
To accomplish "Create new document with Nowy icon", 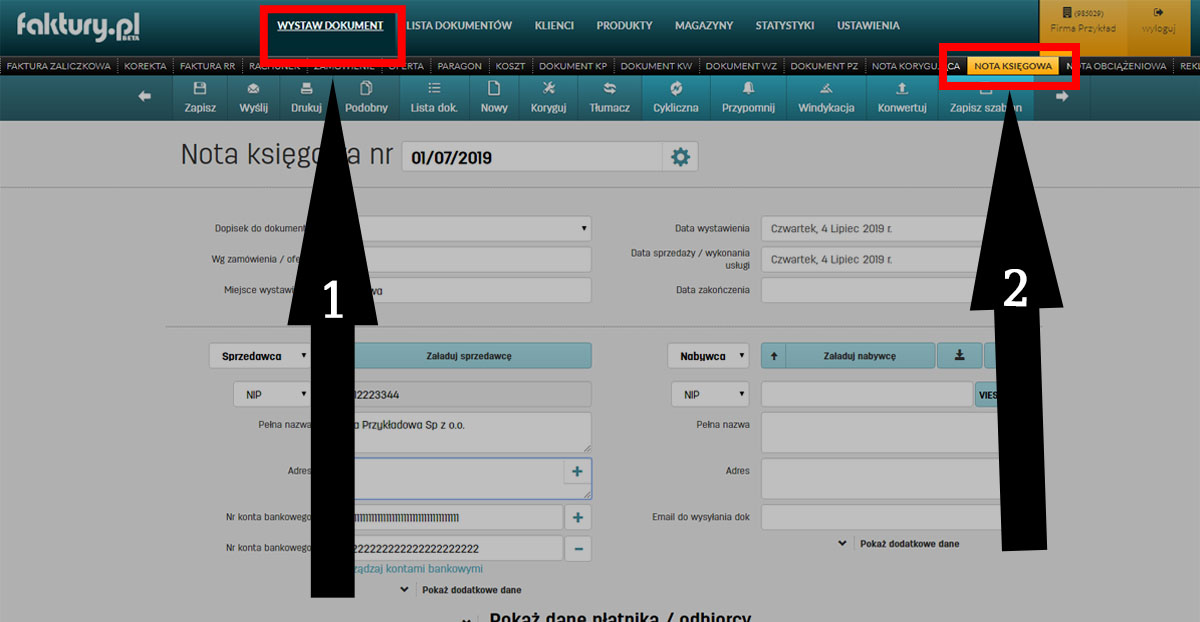I will (x=494, y=88).
